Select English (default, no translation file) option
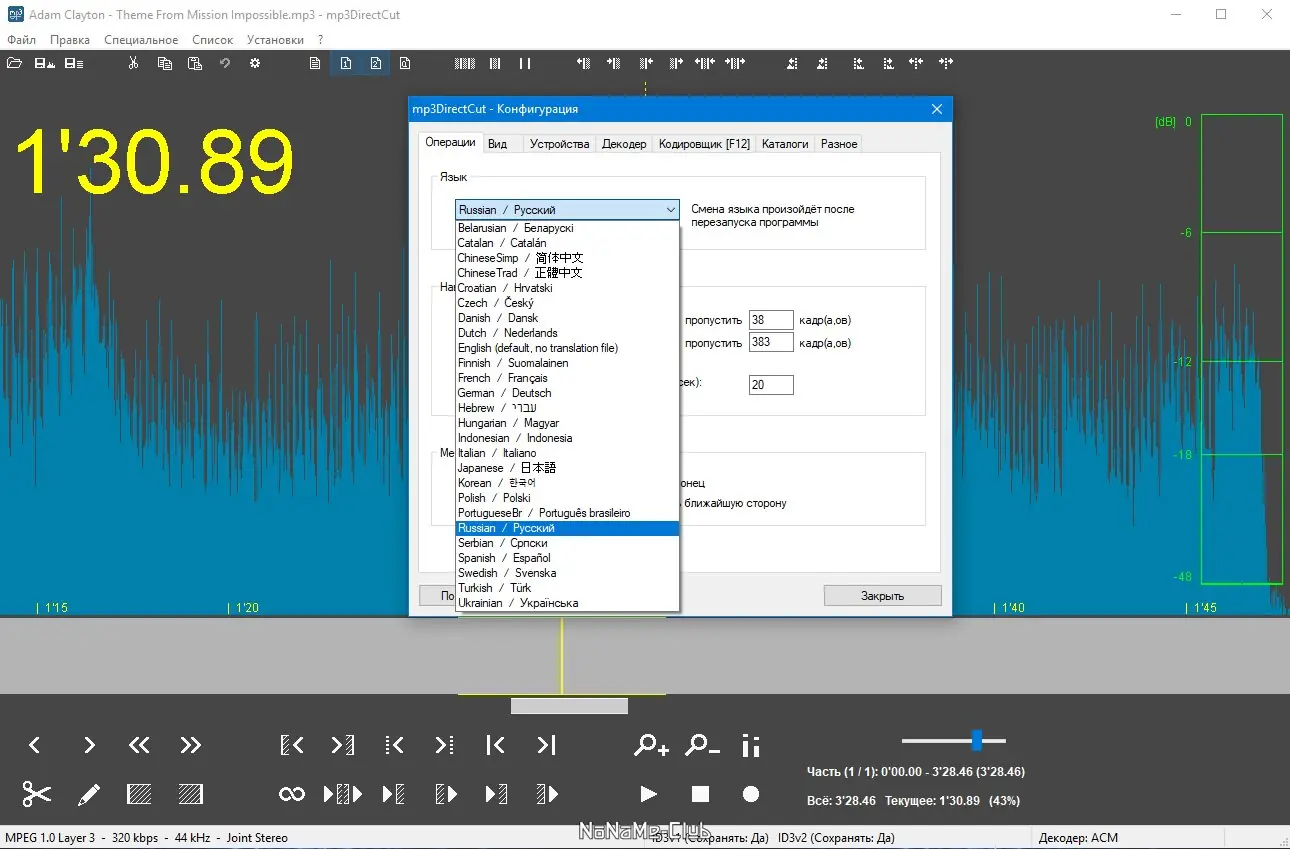1290x849 pixels. click(538, 348)
